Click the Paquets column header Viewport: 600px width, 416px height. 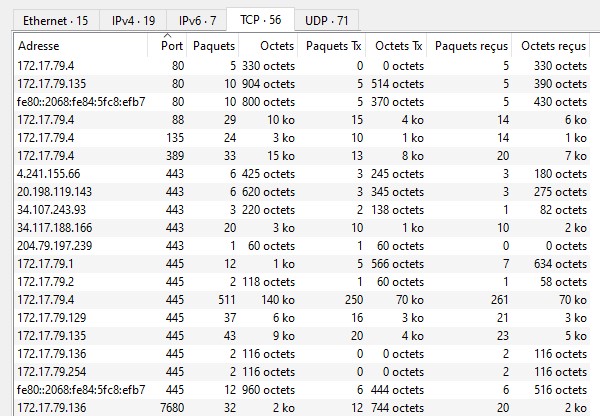214,46
